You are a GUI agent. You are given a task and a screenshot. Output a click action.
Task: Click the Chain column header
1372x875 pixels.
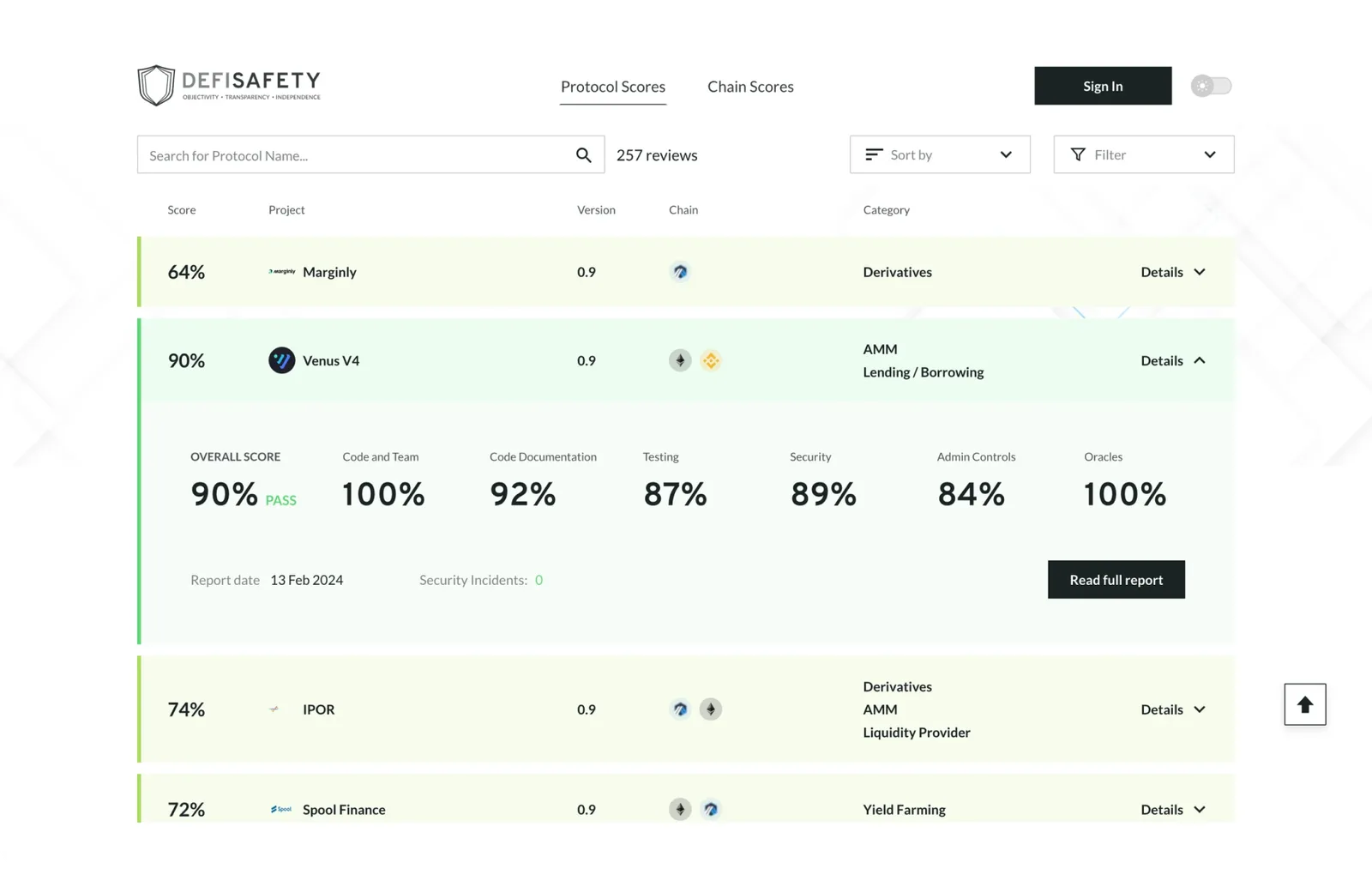coord(683,209)
